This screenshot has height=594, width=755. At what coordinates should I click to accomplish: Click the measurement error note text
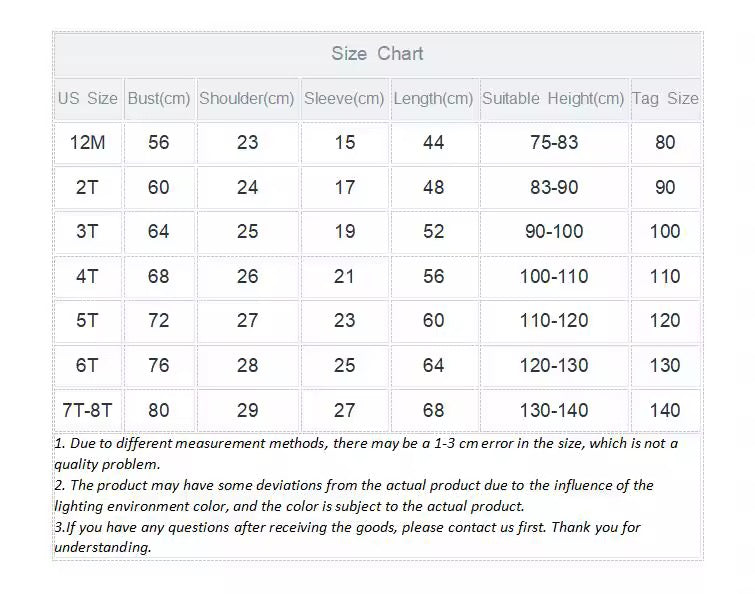pos(365,453)
